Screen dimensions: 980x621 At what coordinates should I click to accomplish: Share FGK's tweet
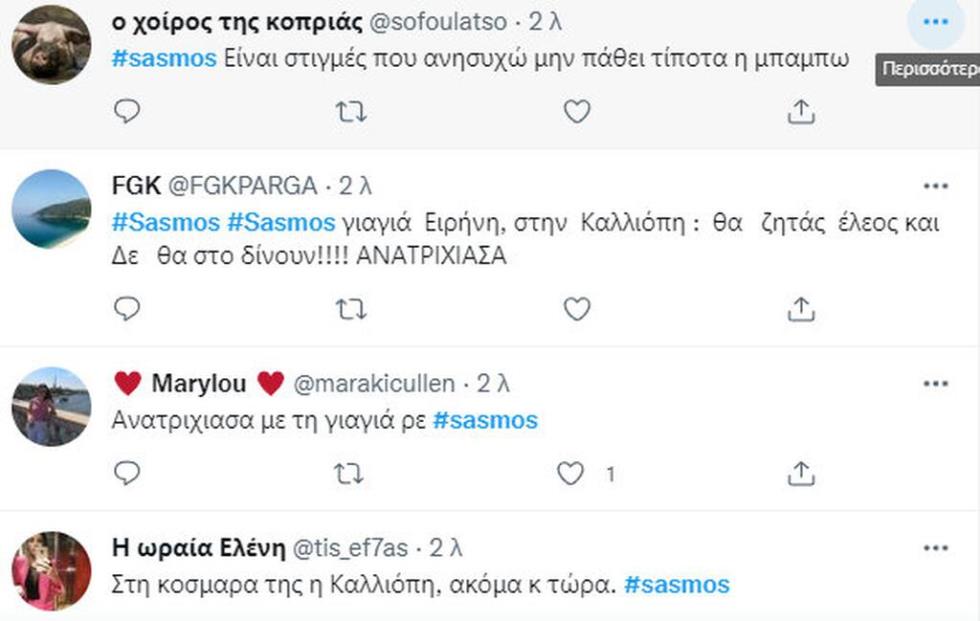[800, 310]
